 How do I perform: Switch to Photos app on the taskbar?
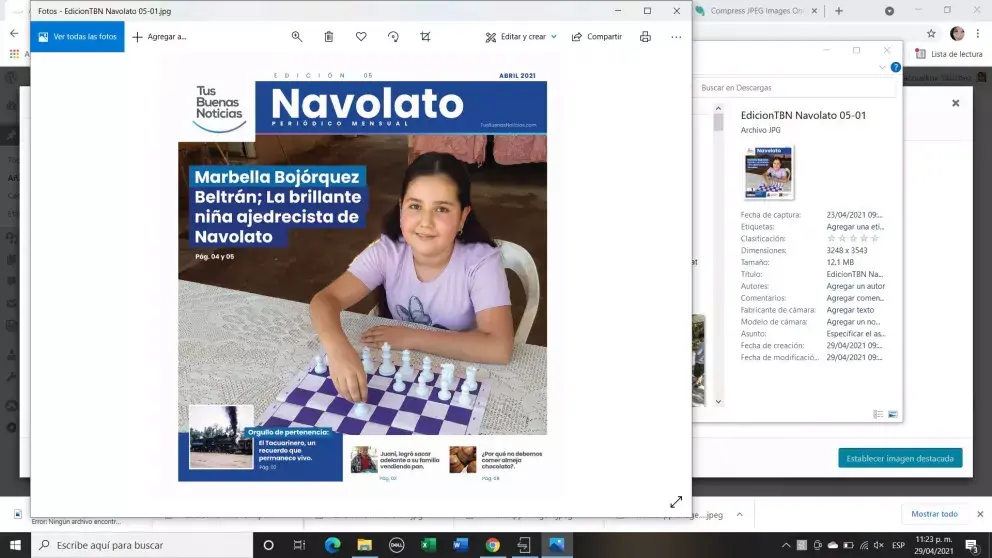tap(557, 545)
